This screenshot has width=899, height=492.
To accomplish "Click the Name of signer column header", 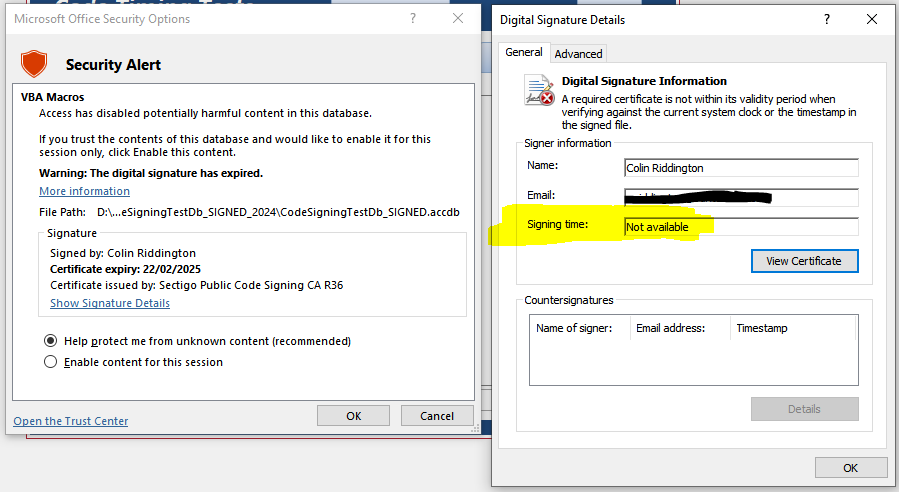I will 580,328.
